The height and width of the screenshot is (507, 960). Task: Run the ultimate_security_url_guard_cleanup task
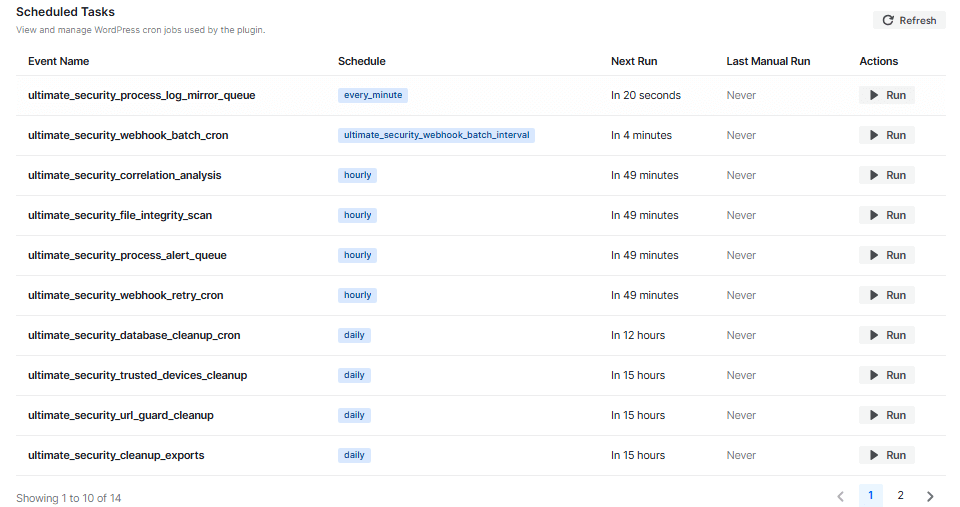886,415
